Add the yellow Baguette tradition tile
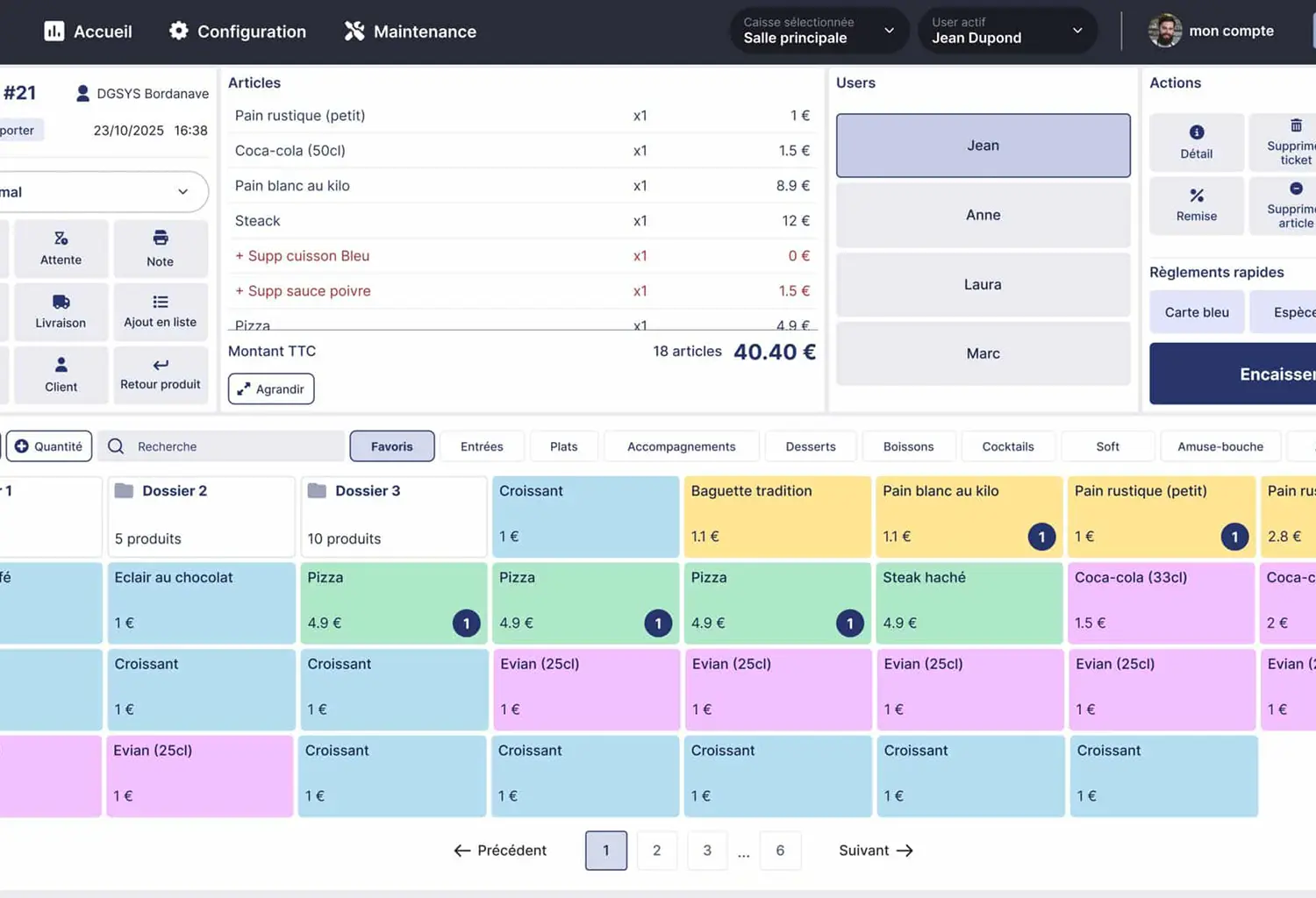The image size is (1316, 898). pyautogui.click(x=776, y=516)
